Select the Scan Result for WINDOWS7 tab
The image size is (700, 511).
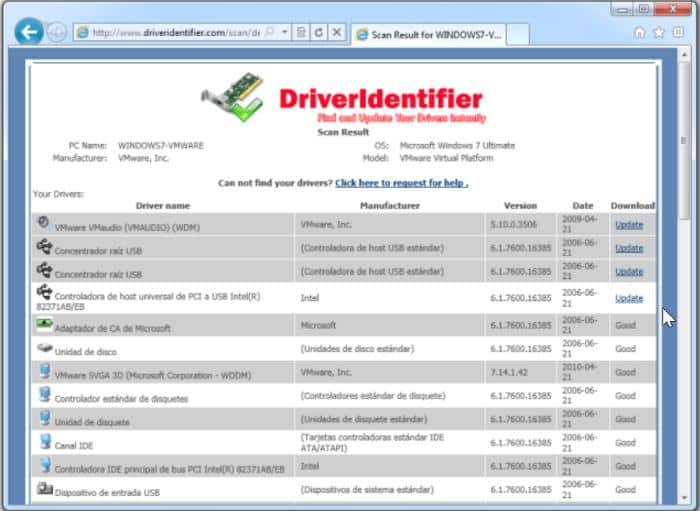click(x=429, y=35)
